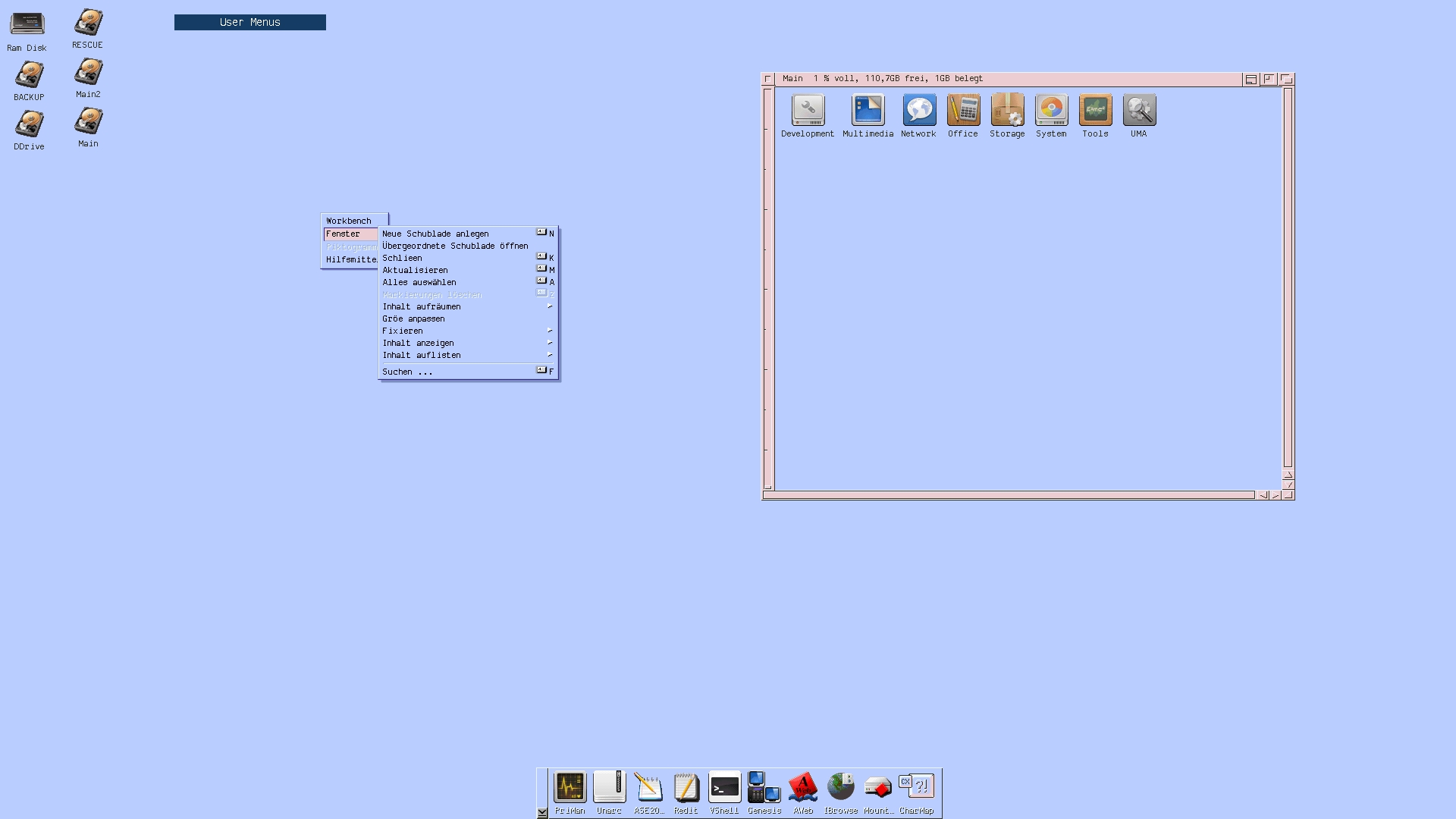The height and width of the screenshot is (819, 1456).
Task: Click the iconify gadget in Main window
Action: click(x=1251, y=79)
